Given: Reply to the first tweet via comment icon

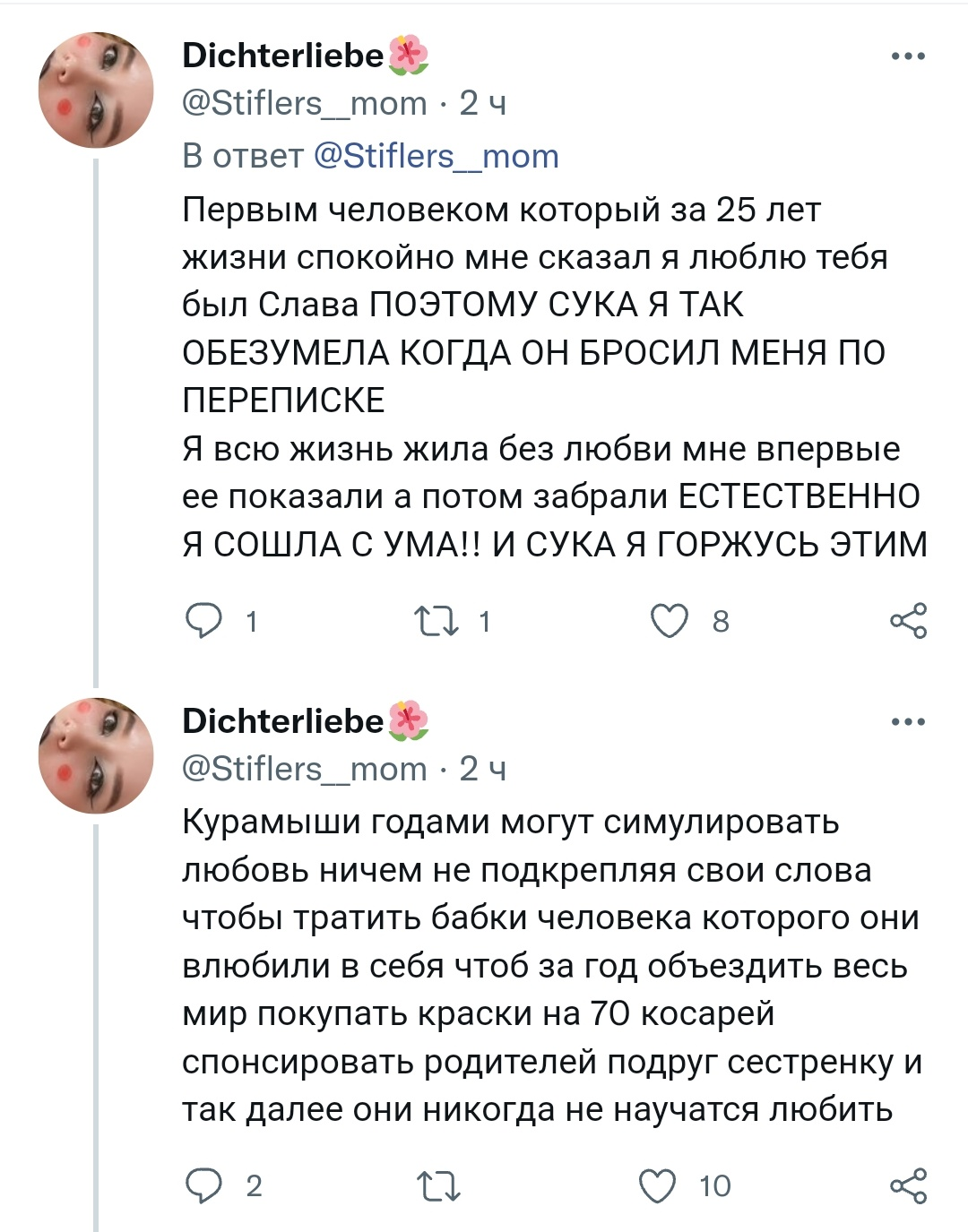Looking at the screenshot, I should pos(204,621).
